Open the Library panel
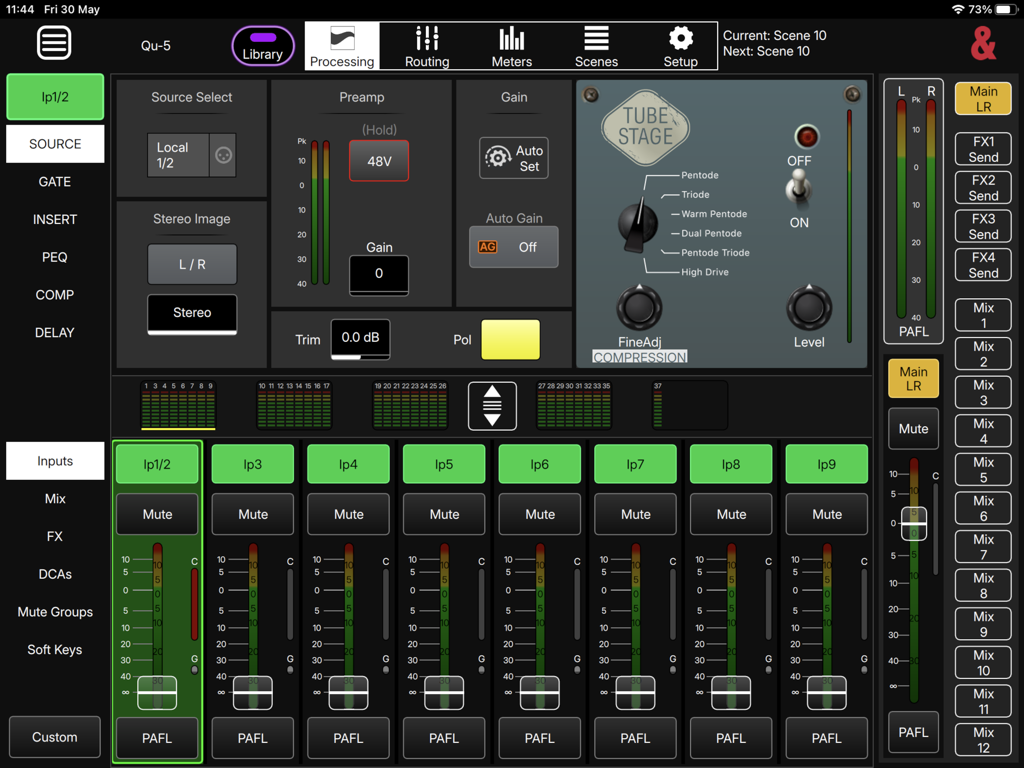This screenshot has width=1024, height=768. point(262,46)
